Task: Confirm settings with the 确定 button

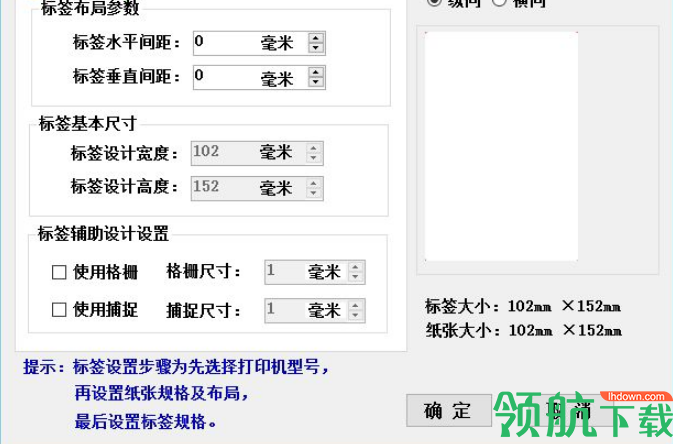Action: pyautogui.click(x=449, y=411)
